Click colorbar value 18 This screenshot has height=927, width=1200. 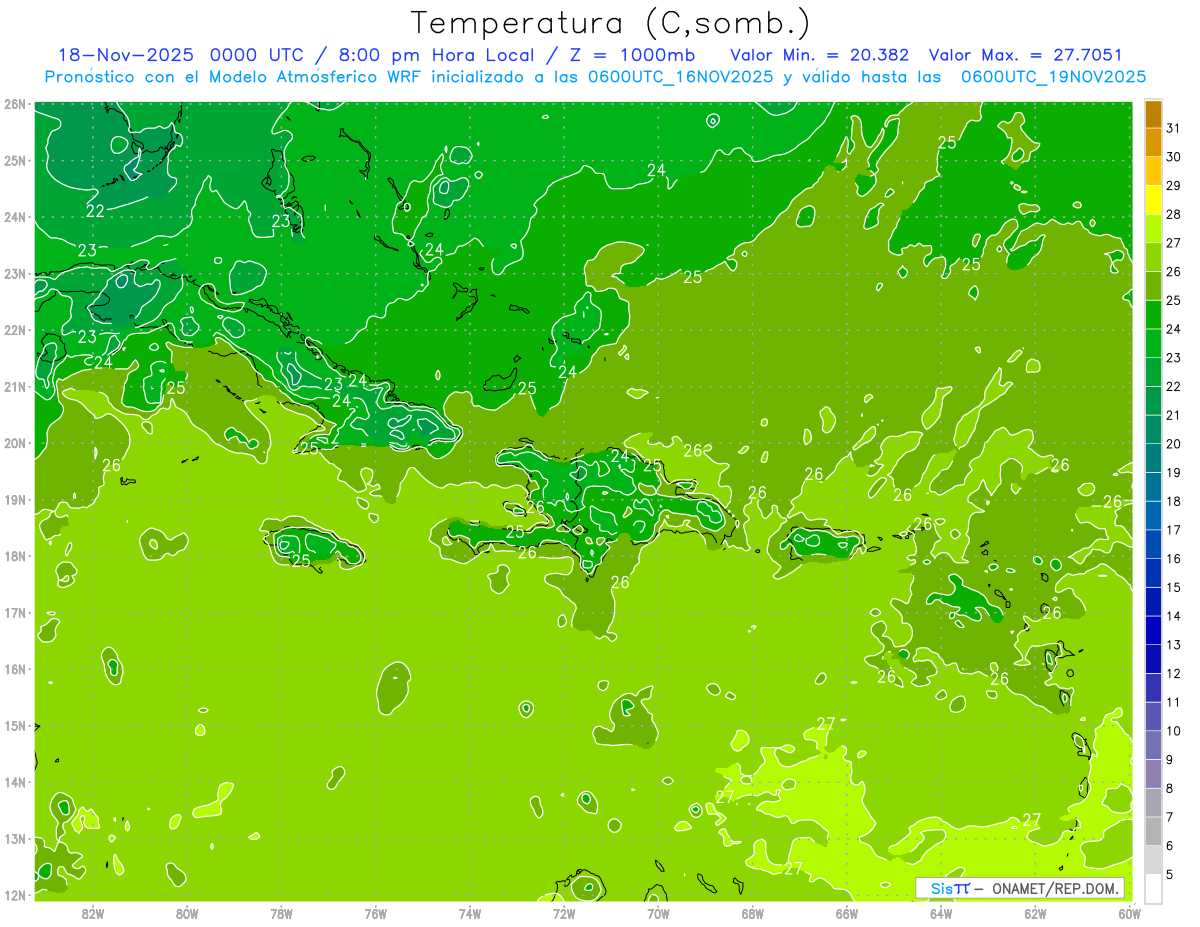[x=1174, y=501]
